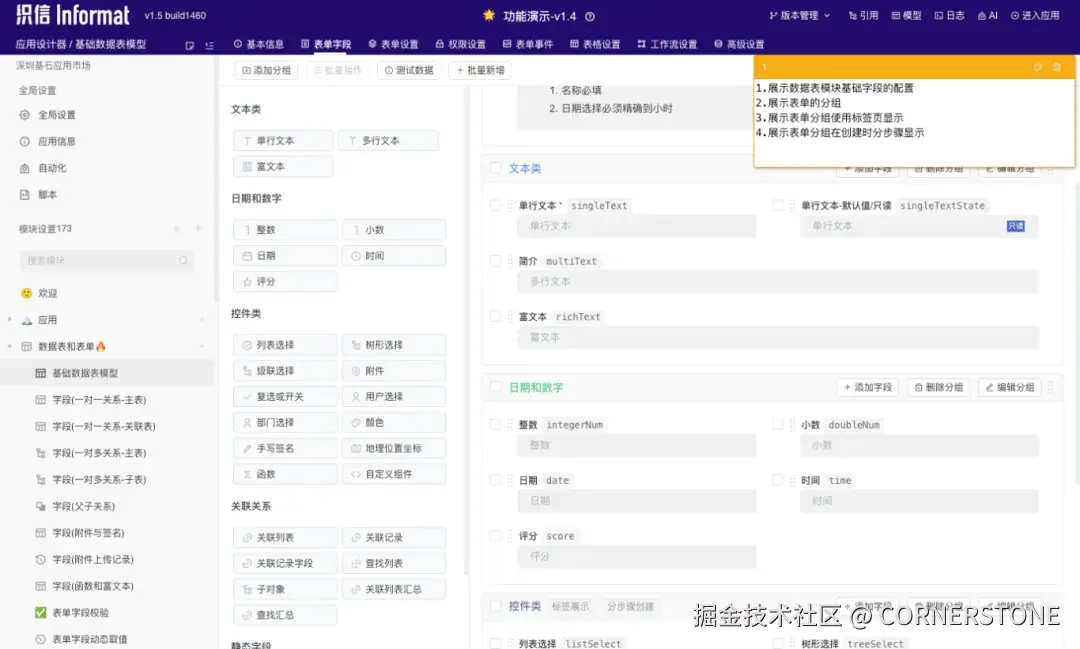Check the 单行文本 singleText field checkbox
The height and width of the screenshot is (649, 1080).
(495, 205)
